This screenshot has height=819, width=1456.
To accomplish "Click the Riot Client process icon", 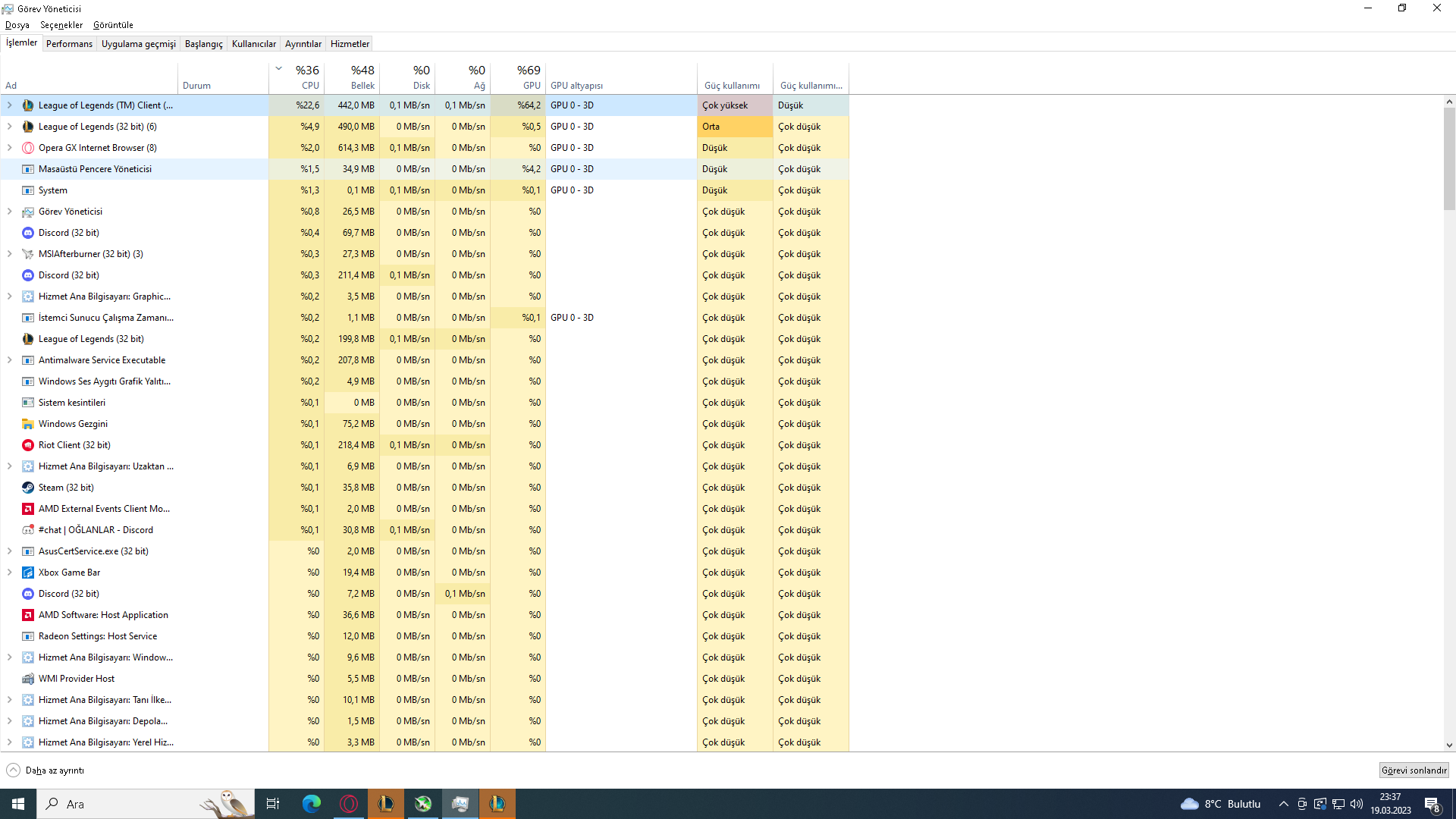I will point(28,445).
